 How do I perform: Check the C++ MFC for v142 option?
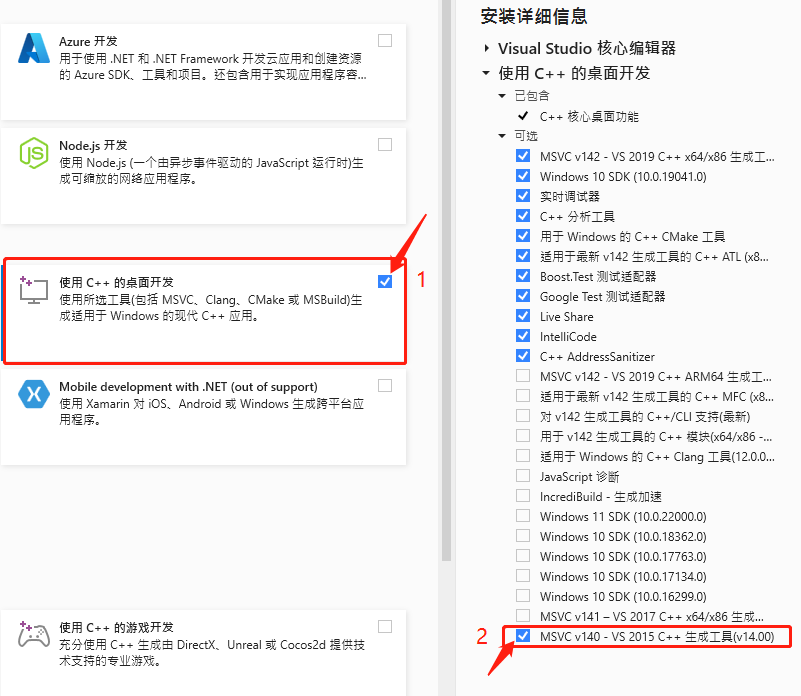point(523,396)
